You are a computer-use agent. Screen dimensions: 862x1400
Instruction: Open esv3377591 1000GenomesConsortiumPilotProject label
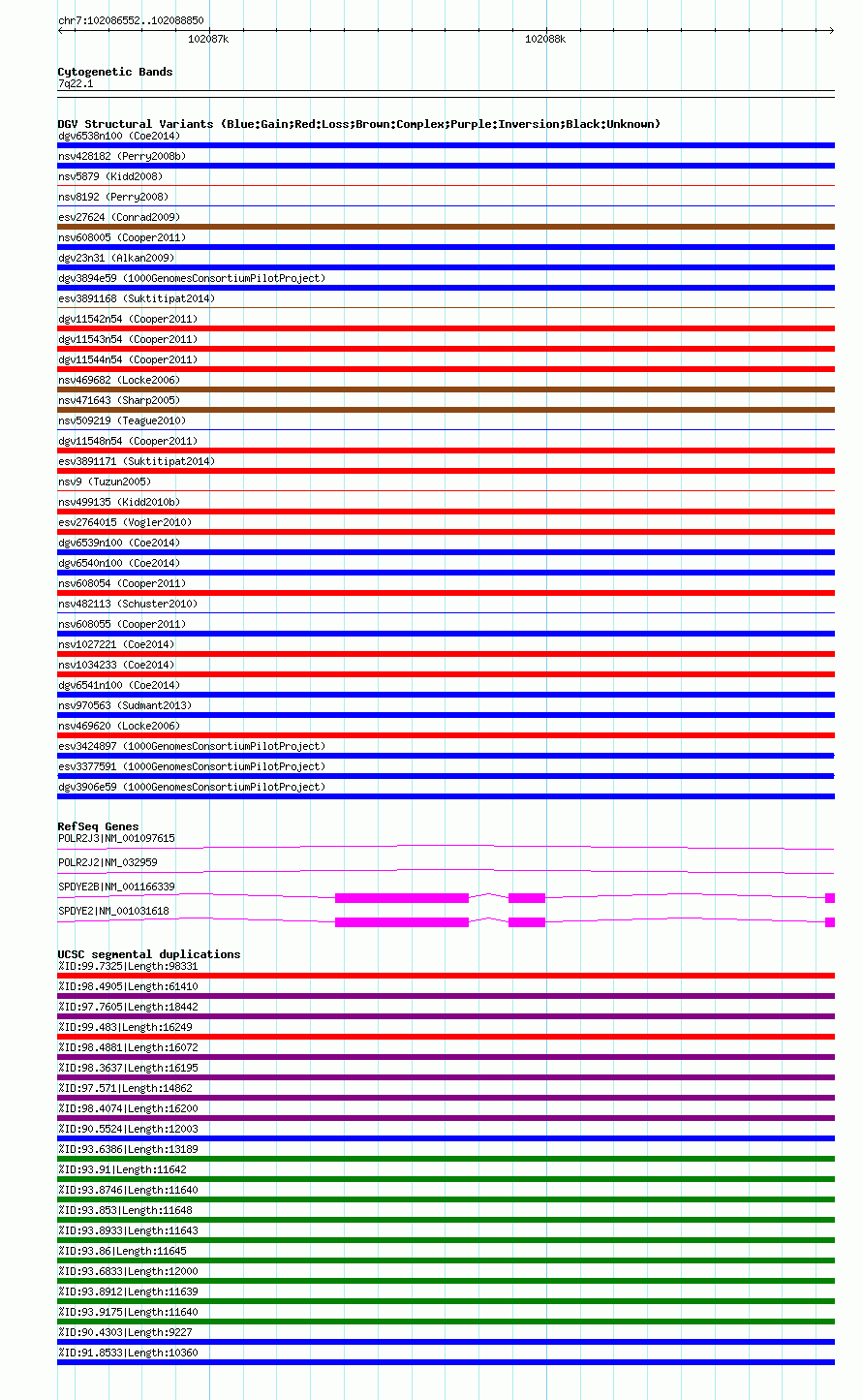pyautogui.click(x=192, y=766)
